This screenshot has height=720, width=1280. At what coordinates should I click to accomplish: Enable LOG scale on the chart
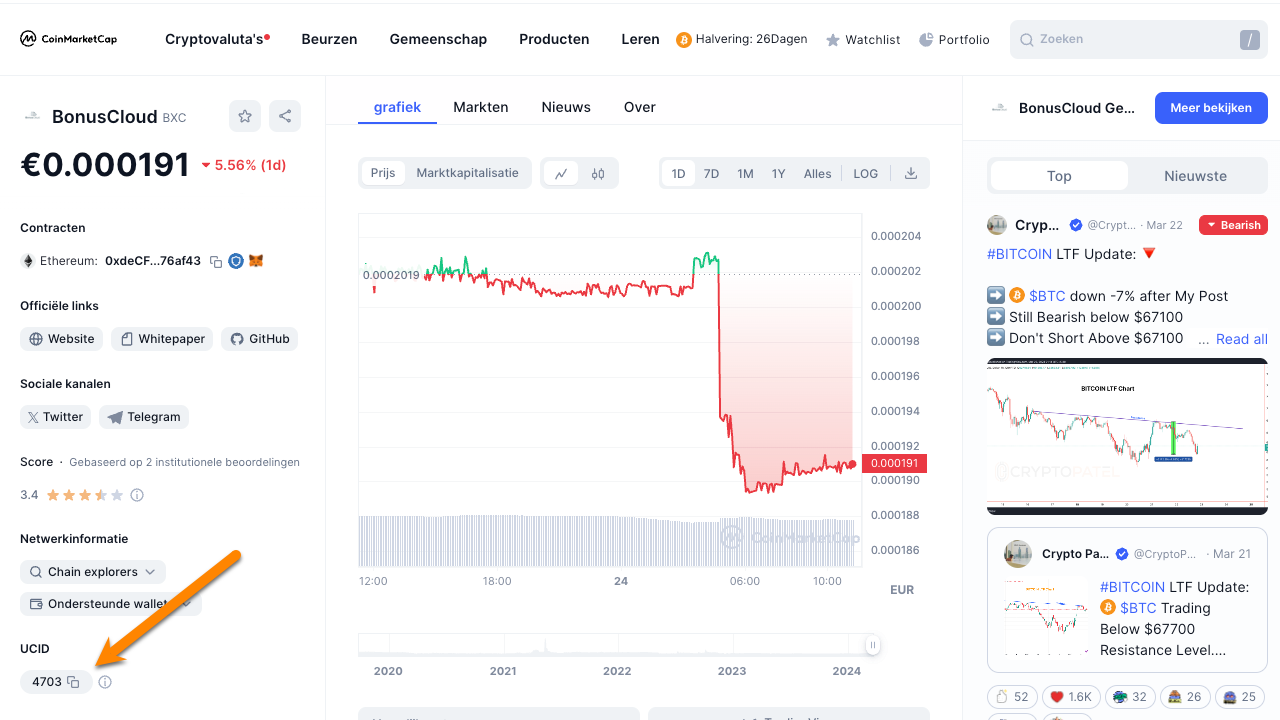pos(865,173)
